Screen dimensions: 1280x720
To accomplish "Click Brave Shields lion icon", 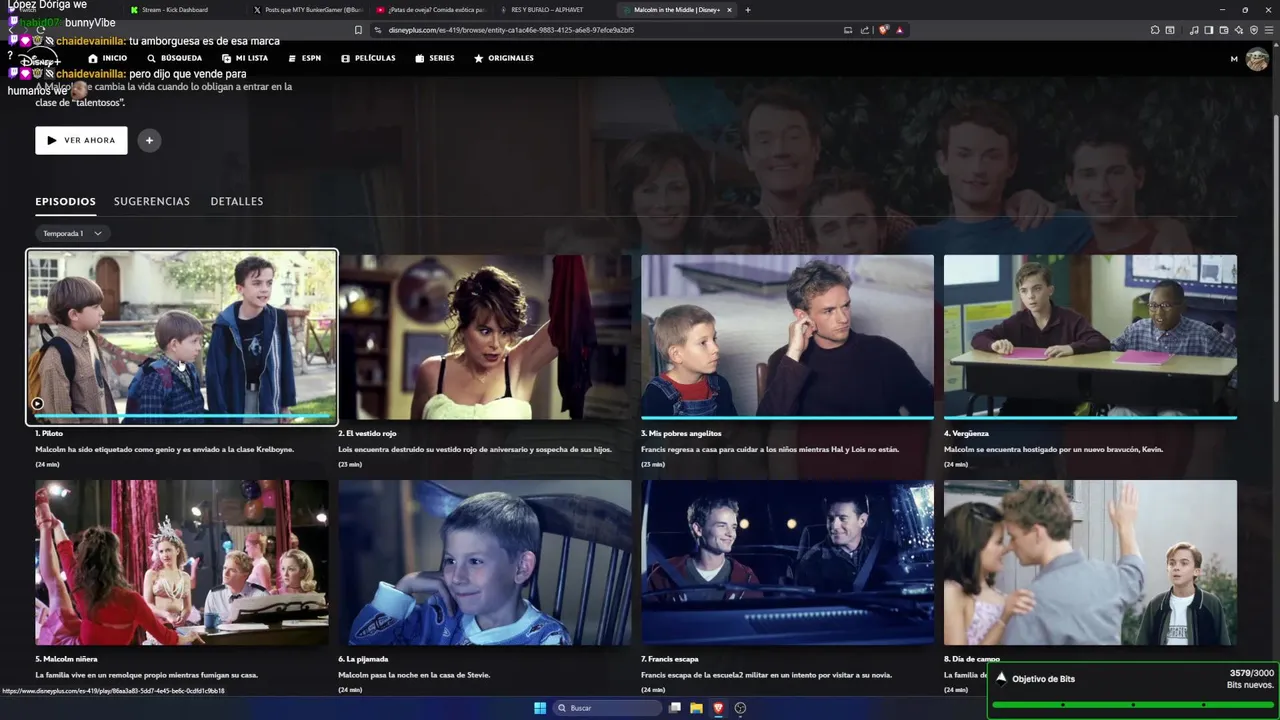I will [884, 30].
